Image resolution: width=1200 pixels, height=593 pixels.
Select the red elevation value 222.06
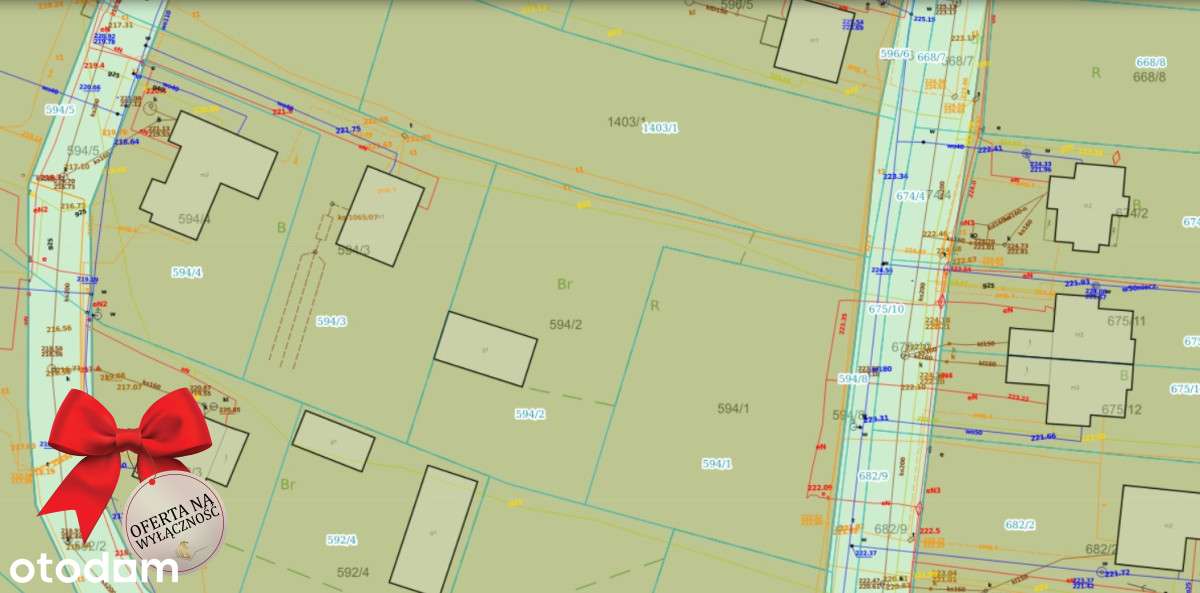coord(820,487)
